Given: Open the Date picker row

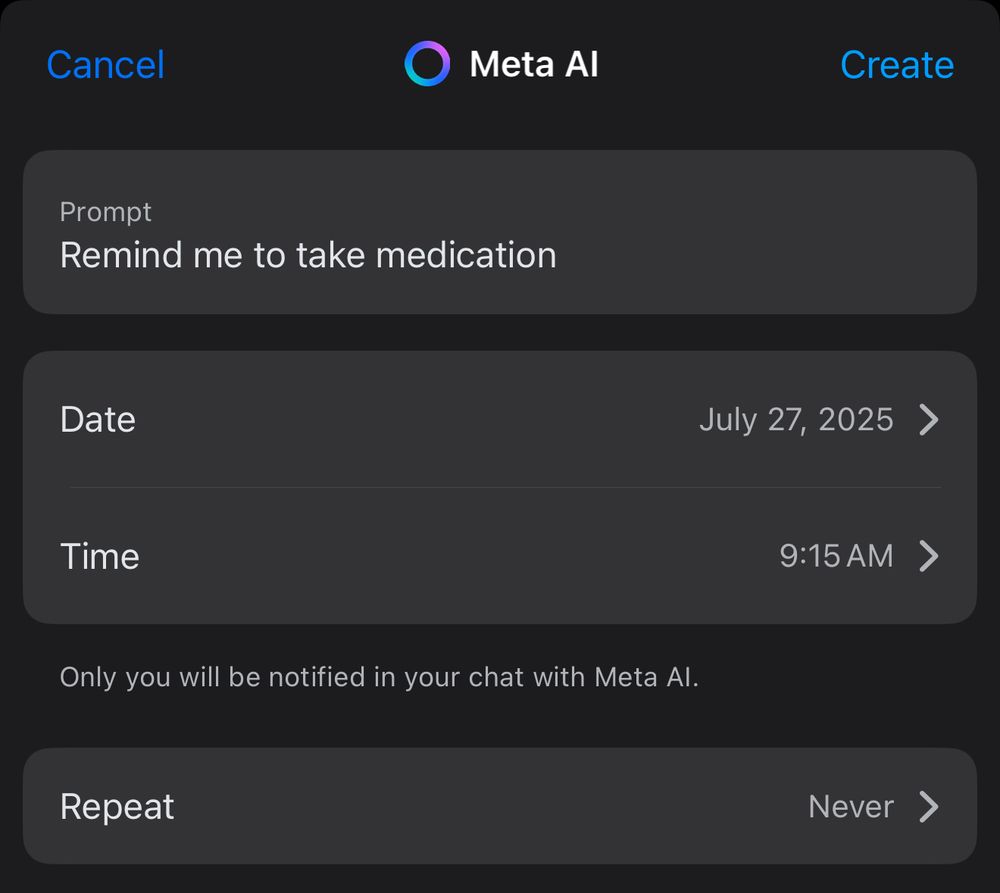Looking at the screenshot, I should (500, 420).
